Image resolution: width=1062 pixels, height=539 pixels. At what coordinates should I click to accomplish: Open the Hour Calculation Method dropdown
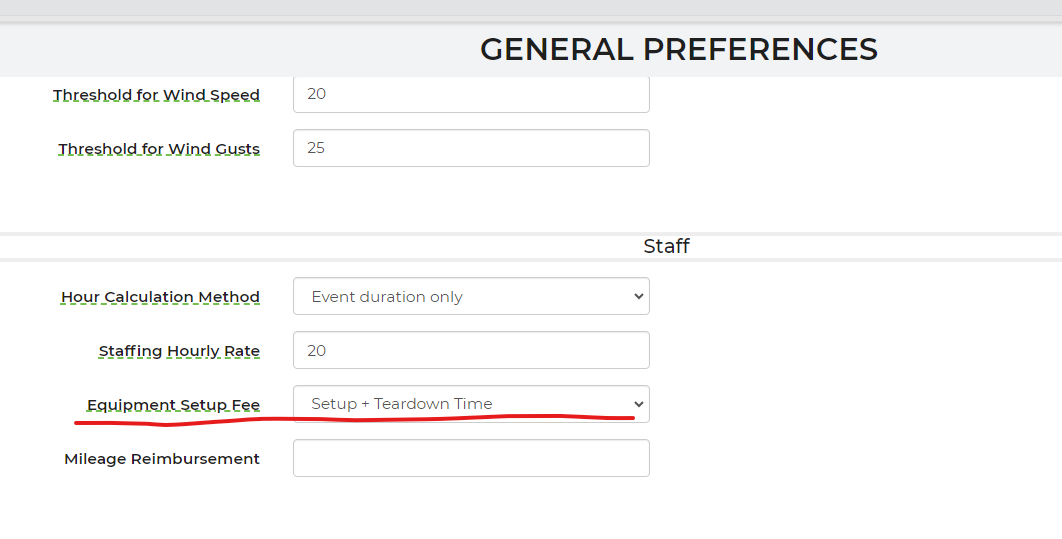point(470,297)
